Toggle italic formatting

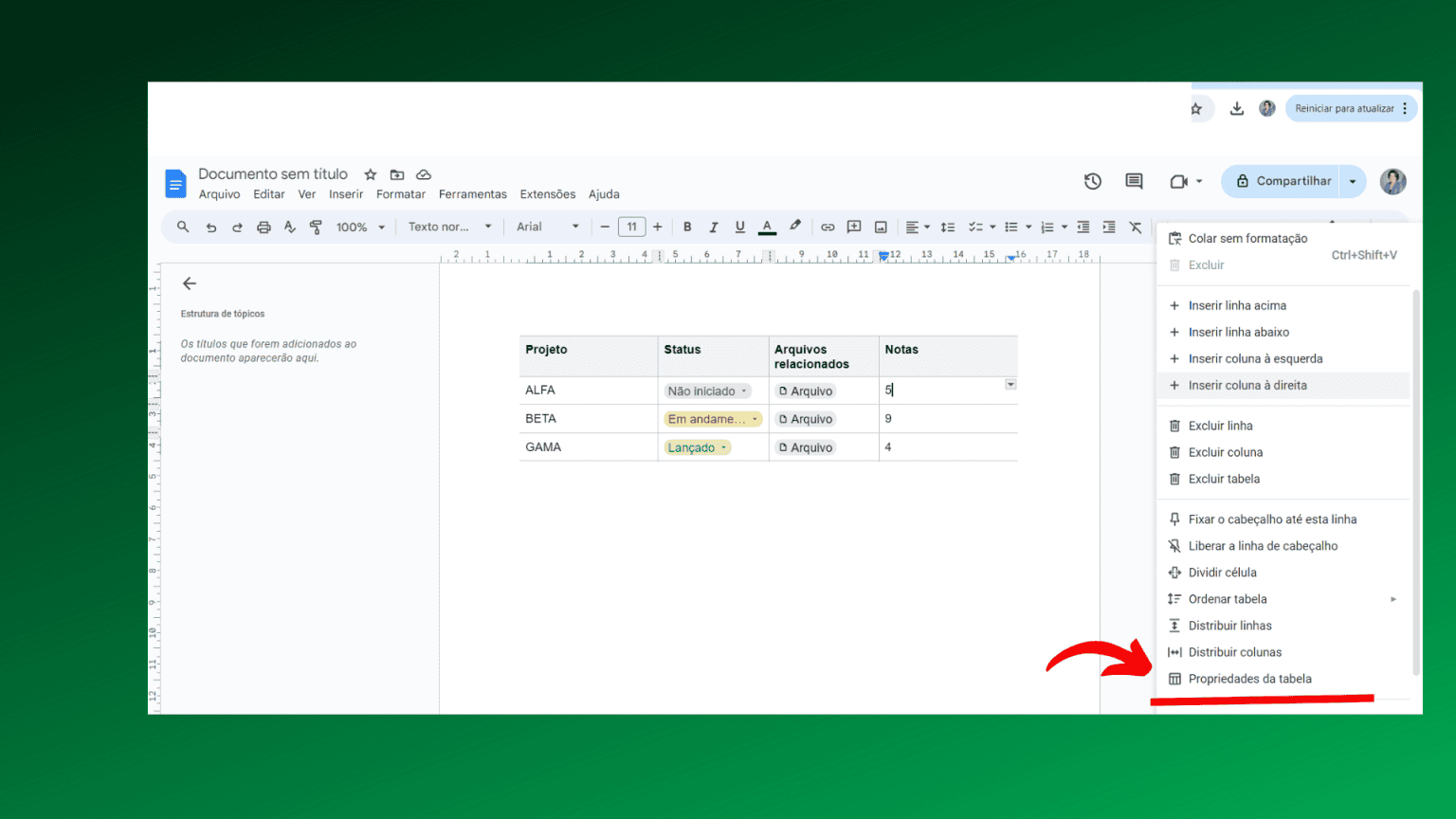pos(714,227)
